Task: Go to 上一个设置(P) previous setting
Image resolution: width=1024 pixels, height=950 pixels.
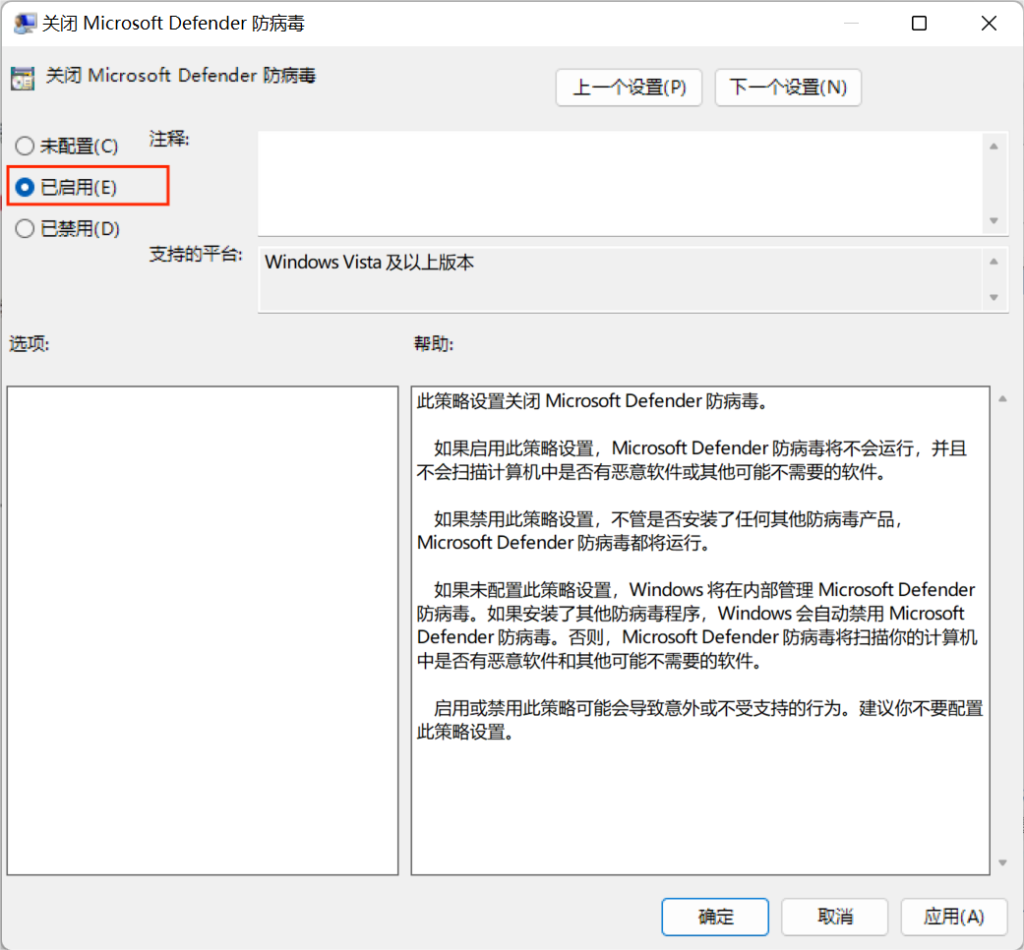Action: 629,87
